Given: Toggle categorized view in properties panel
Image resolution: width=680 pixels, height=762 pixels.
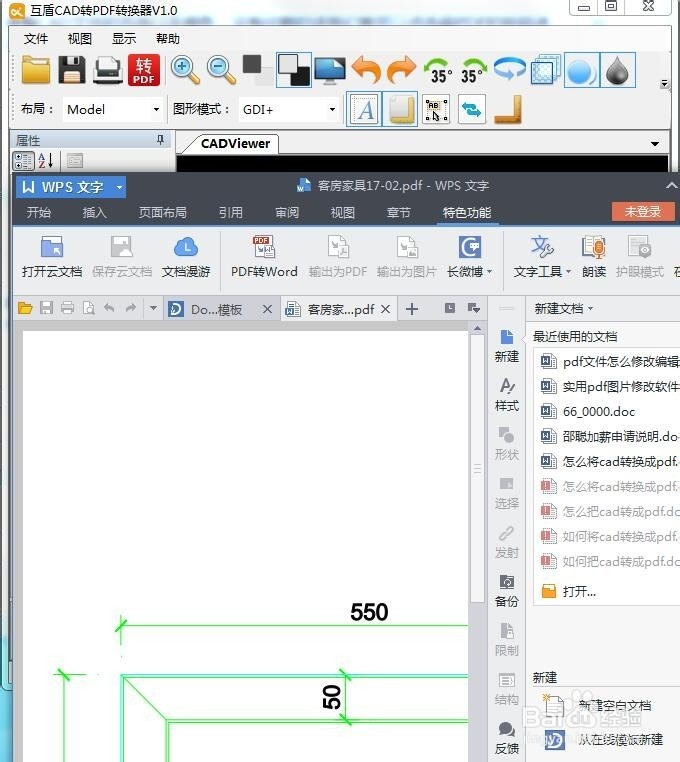Looking at the screenshot, I should (x=23, y=161).
